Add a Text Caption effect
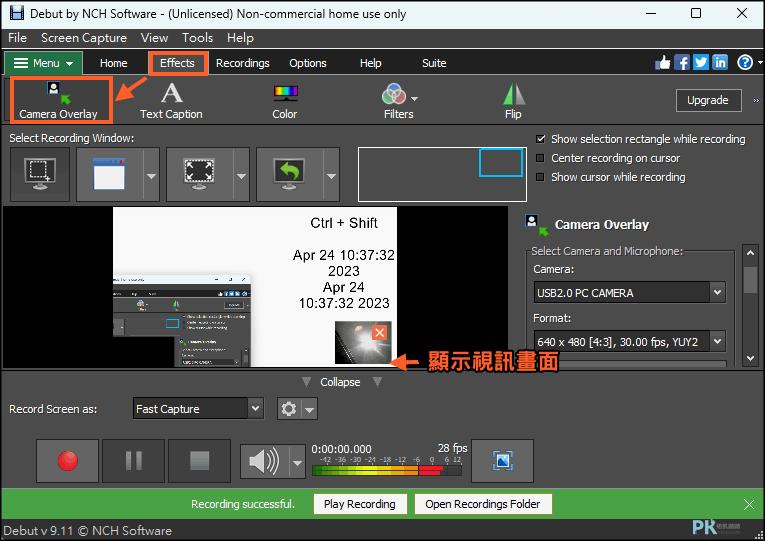The width and height of the screenshot is (765, 541). 171,100
